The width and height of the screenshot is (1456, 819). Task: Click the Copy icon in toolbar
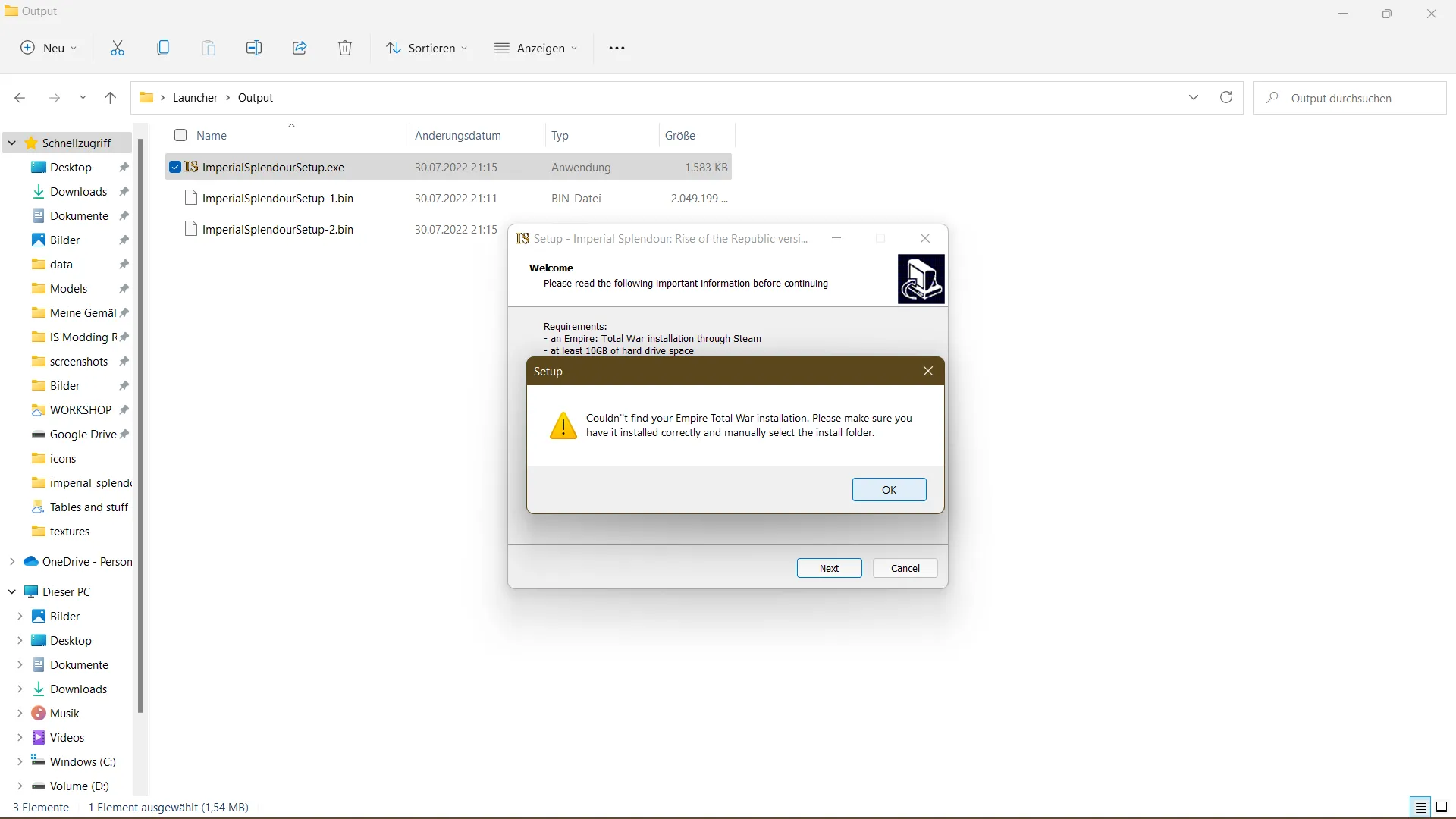pyautogui.click(x=163, y=48)
